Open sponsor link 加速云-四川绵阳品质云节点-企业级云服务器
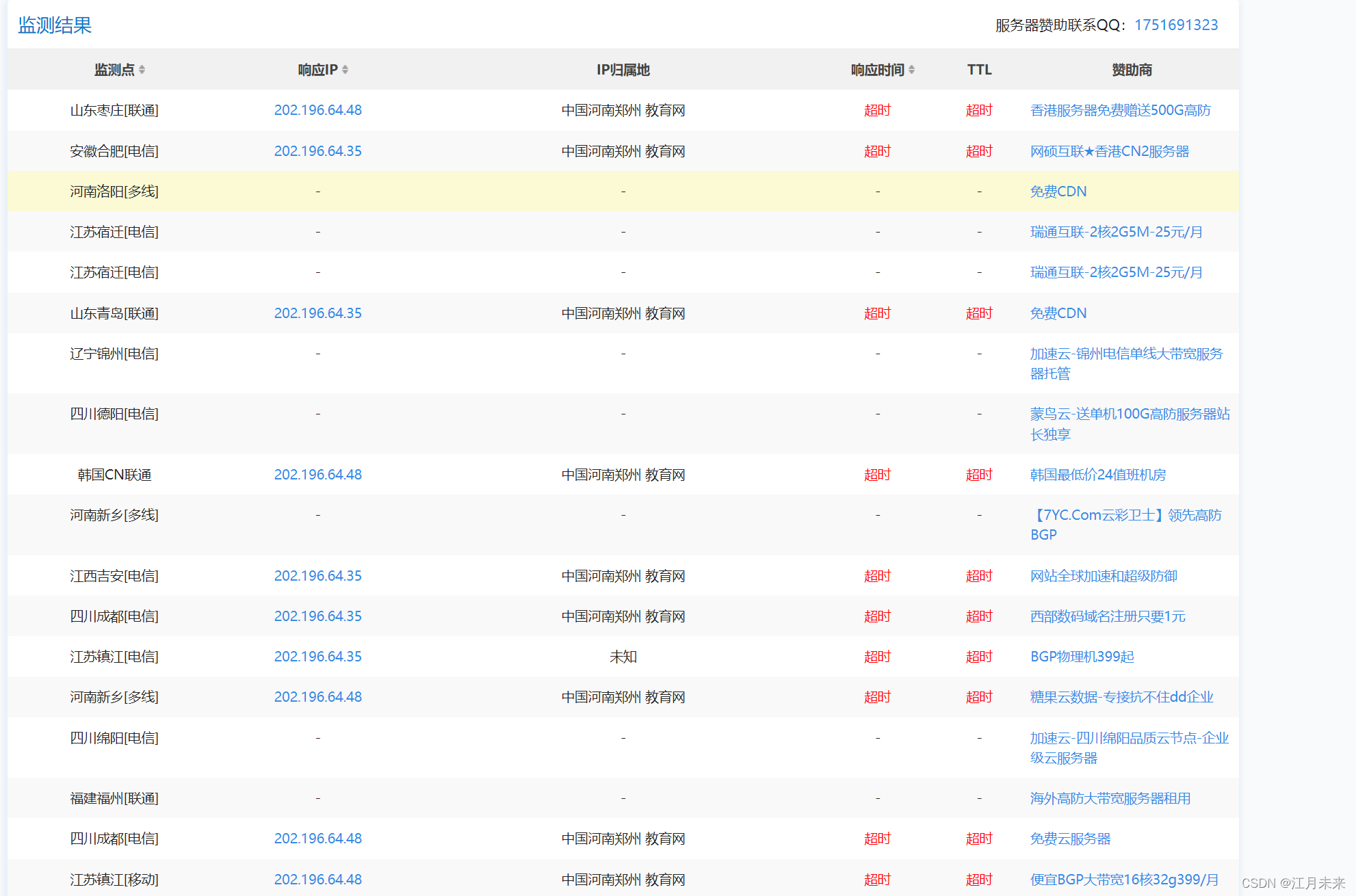1356x896 pixels. click(x=1130, y=748)
